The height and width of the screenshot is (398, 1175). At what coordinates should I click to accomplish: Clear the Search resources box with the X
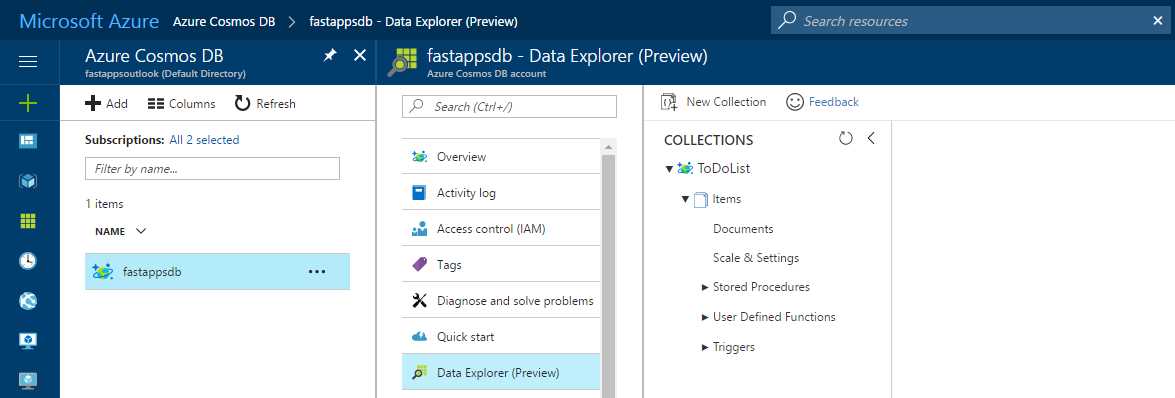[1158, 21]
